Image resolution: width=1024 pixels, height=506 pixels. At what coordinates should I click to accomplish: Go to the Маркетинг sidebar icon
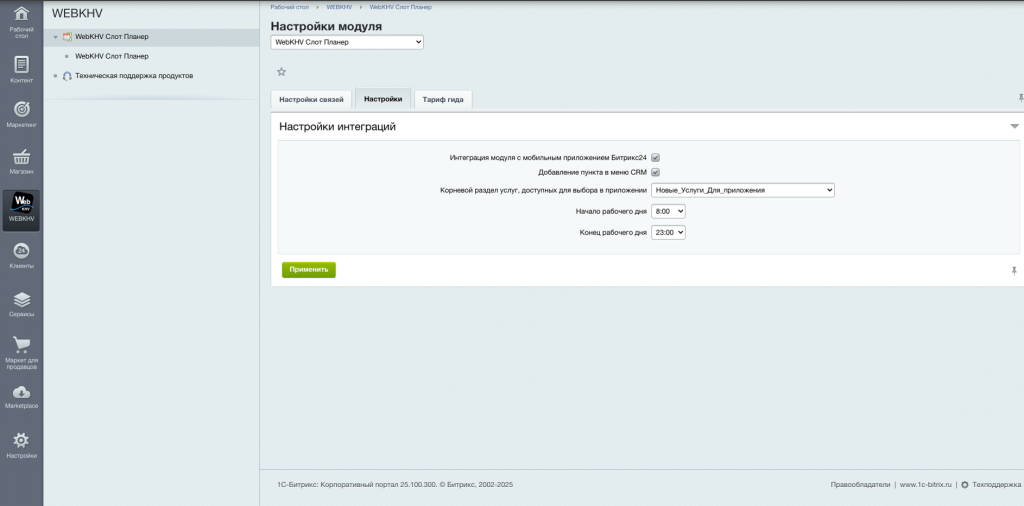[21, 111]
